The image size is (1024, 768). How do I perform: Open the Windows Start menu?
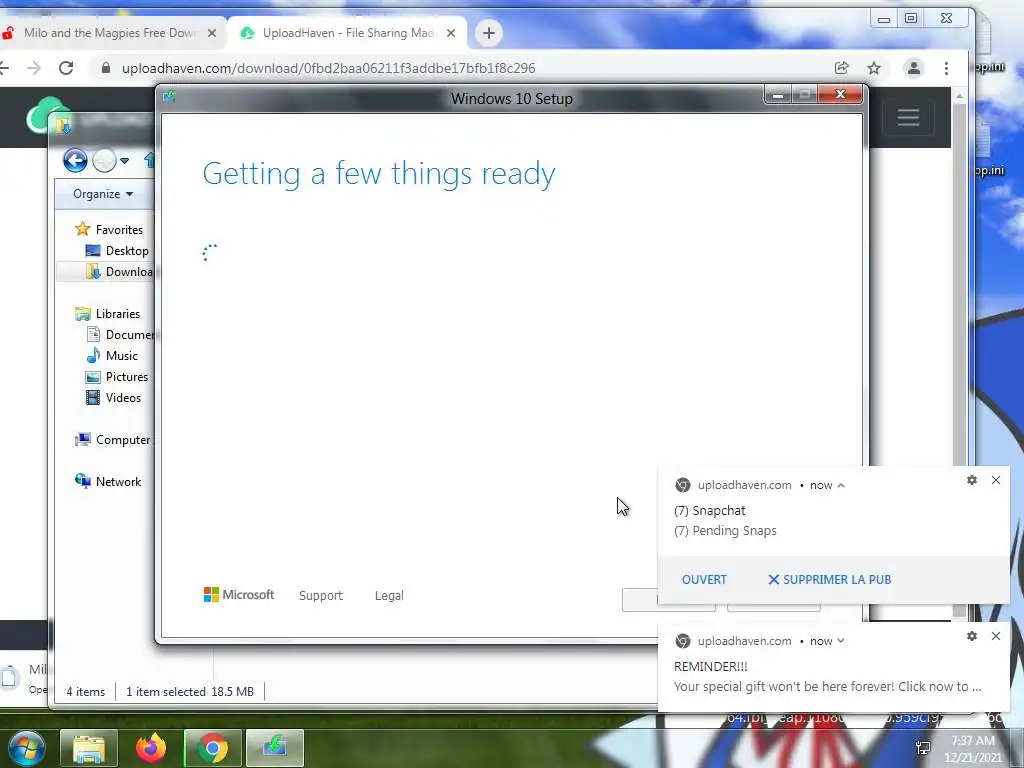(x=25, y=748)
